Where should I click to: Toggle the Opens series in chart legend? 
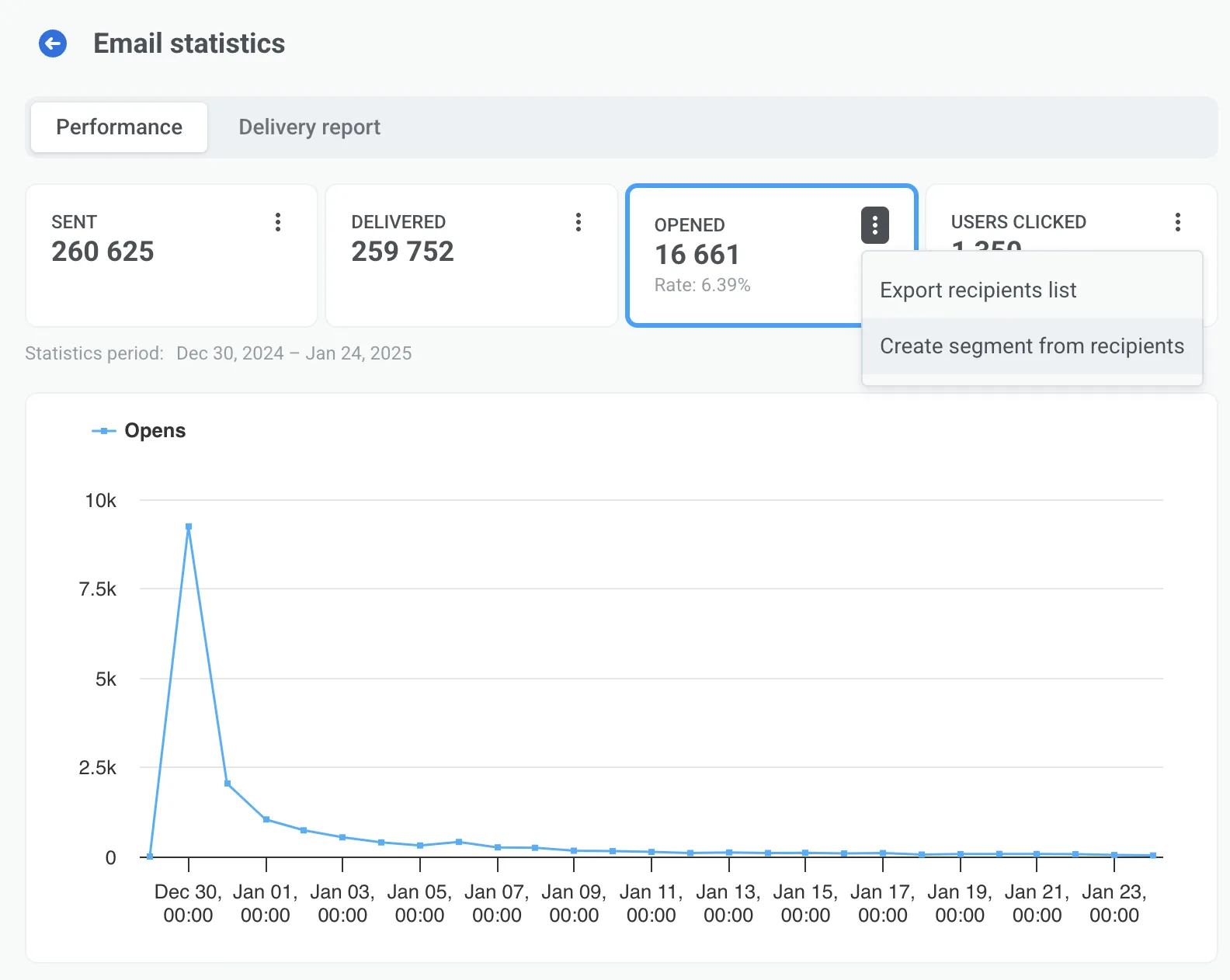(x=140, y=431)
